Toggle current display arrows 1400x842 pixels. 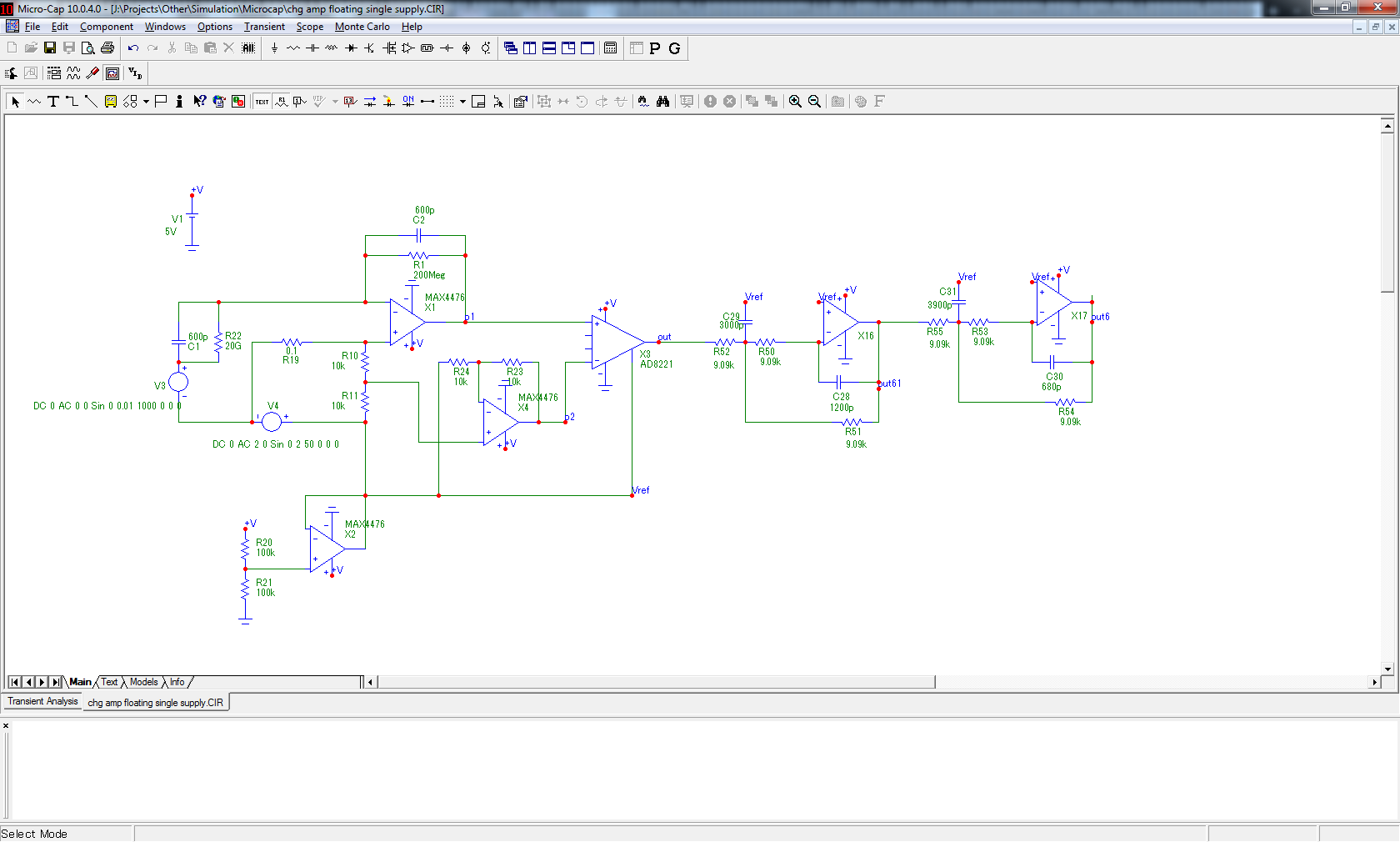370,102
